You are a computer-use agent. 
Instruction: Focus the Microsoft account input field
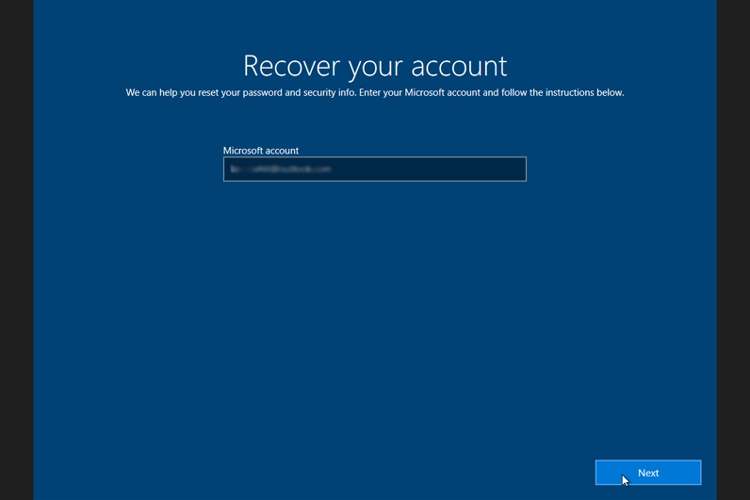pos(375,169)
